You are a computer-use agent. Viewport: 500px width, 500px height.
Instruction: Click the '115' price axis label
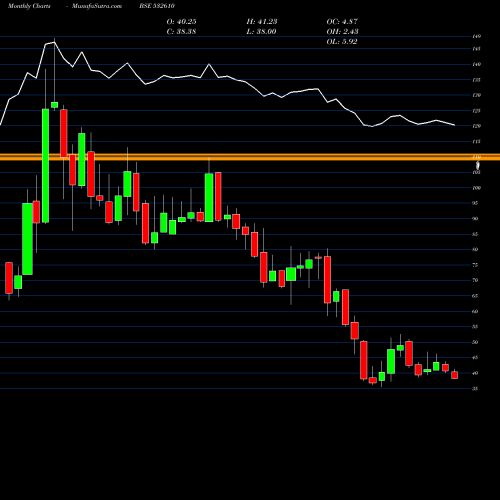pos(477,141)
